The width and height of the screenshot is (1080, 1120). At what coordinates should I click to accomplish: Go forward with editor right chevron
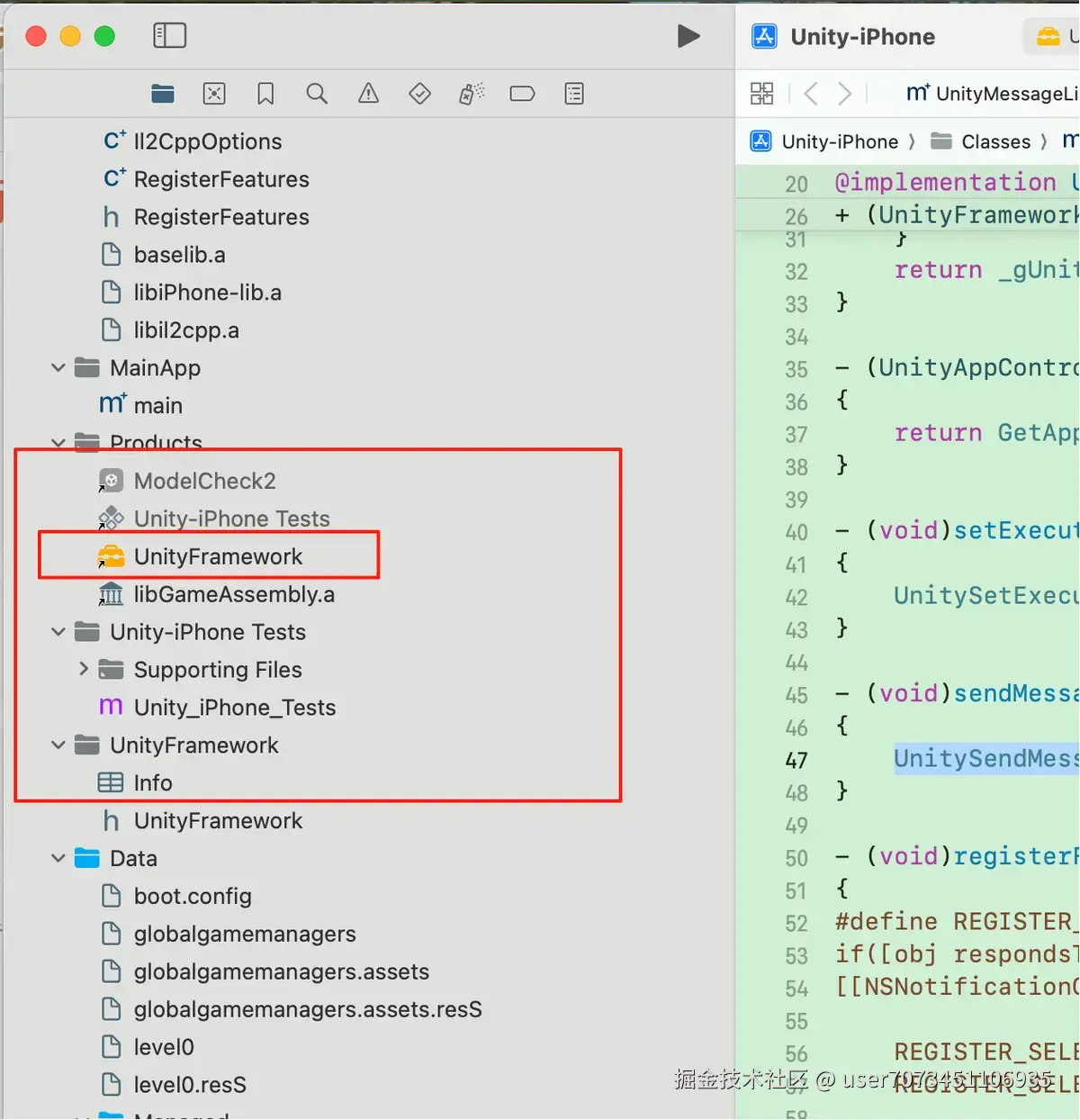pyautogui.click(x=844, y=94)
